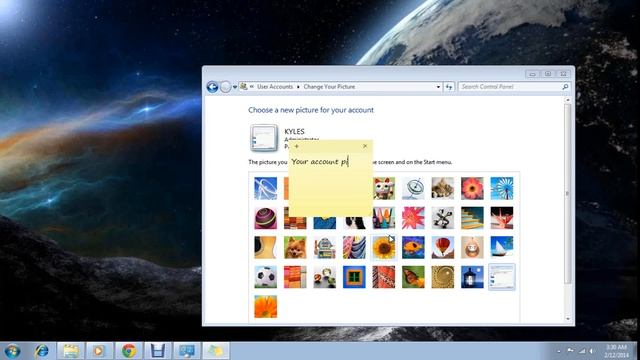The height and width of the screenshot is (360, 640).
Task: Select the round smiling doll picture
Action: [472, 247]
